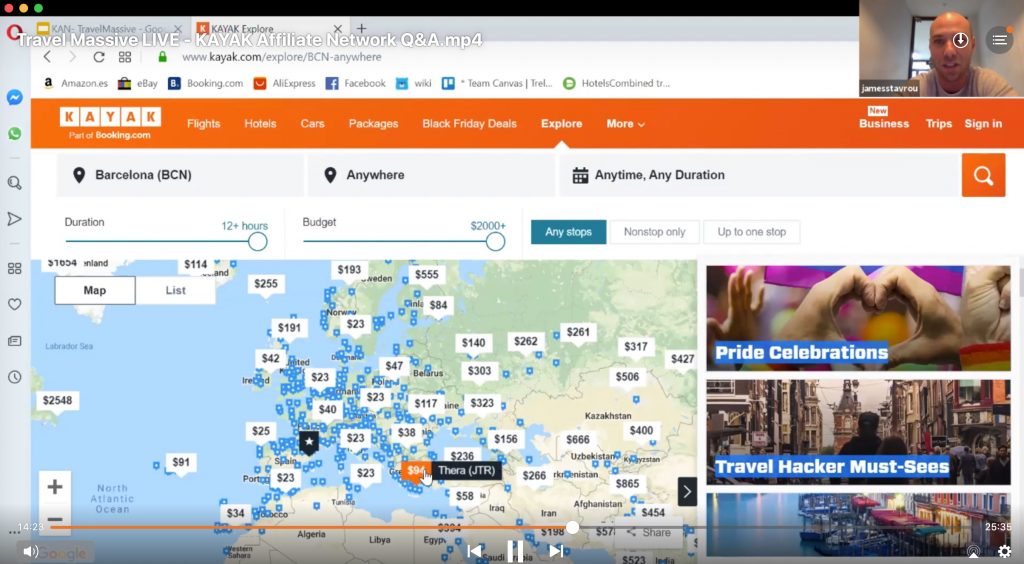Skip to previous video track
This screenshot has width=1024, height=564.
click(475, 551)
